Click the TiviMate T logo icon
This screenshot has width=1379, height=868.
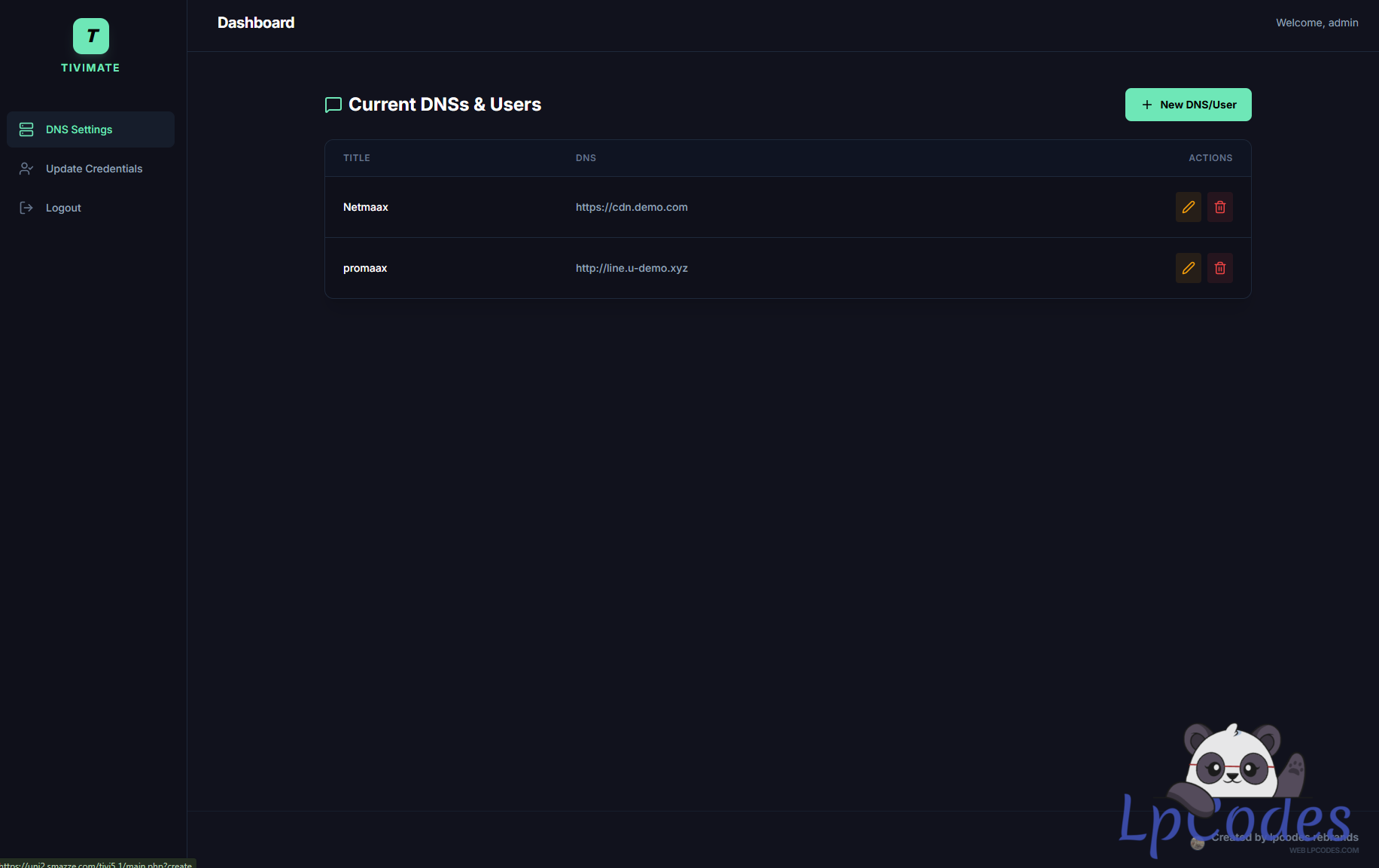91,36
